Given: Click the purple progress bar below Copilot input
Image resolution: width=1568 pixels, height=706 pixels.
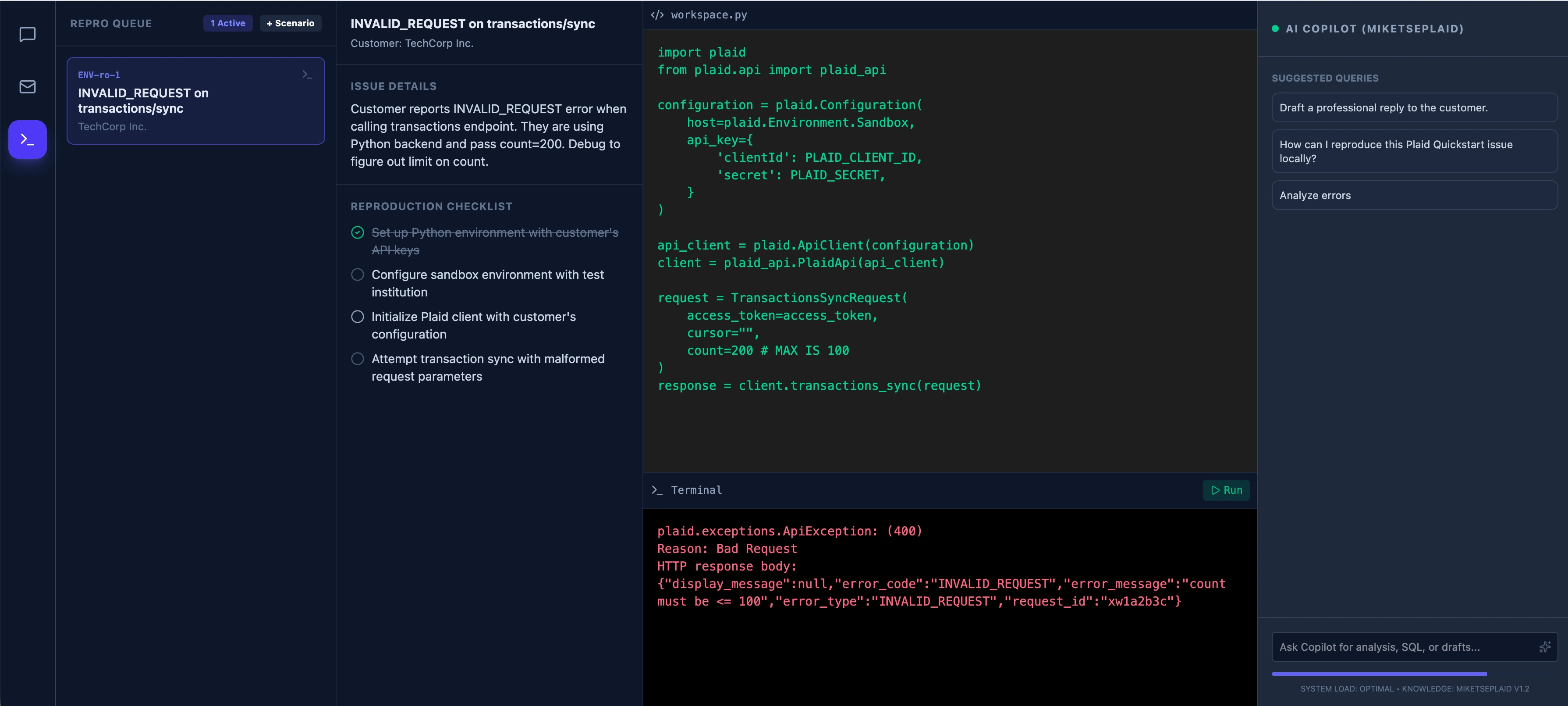Looking at the screenshot, I should pos(1379,674).
